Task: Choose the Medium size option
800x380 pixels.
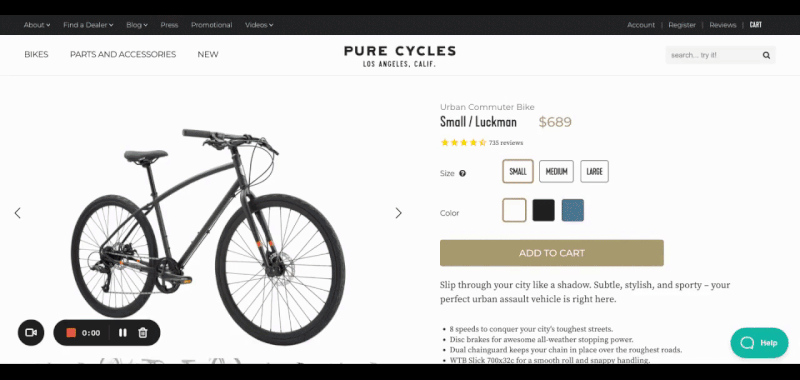Action: click(556, 171)
